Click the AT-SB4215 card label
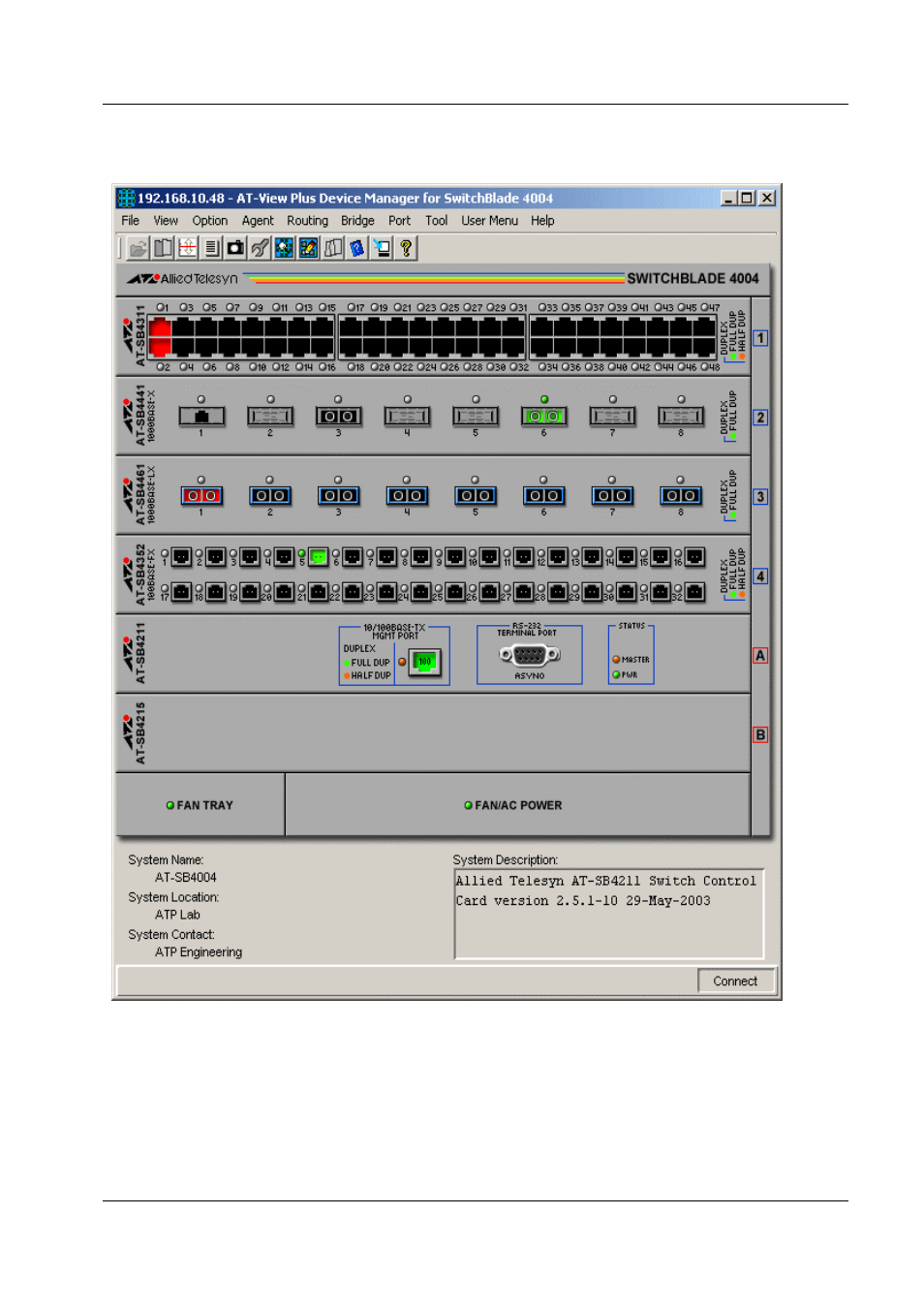This screenshot has width=924, height=1308. tap(141, 733)
